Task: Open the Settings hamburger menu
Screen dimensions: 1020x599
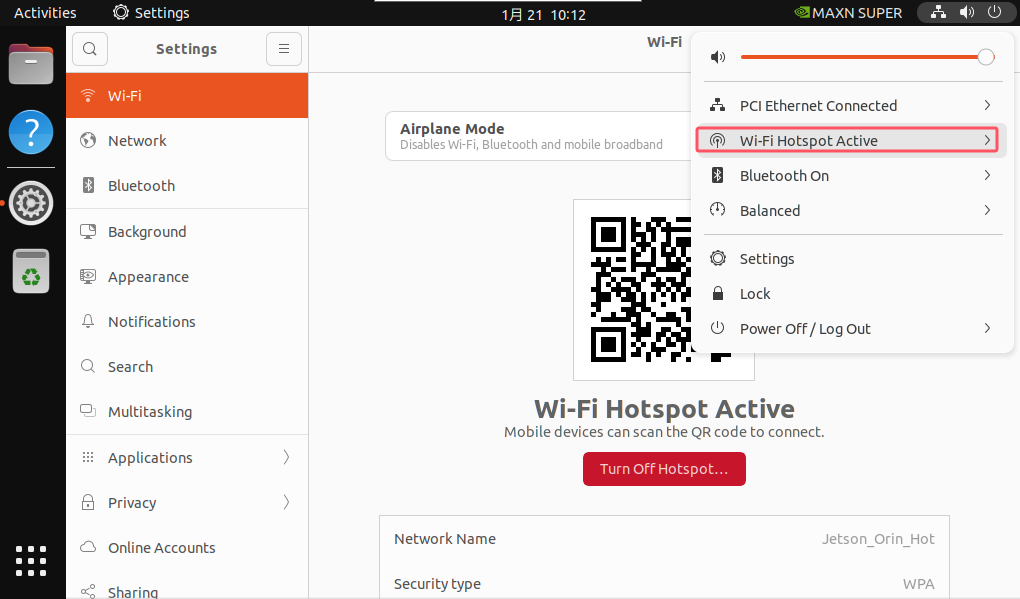Action: (284, 49)
